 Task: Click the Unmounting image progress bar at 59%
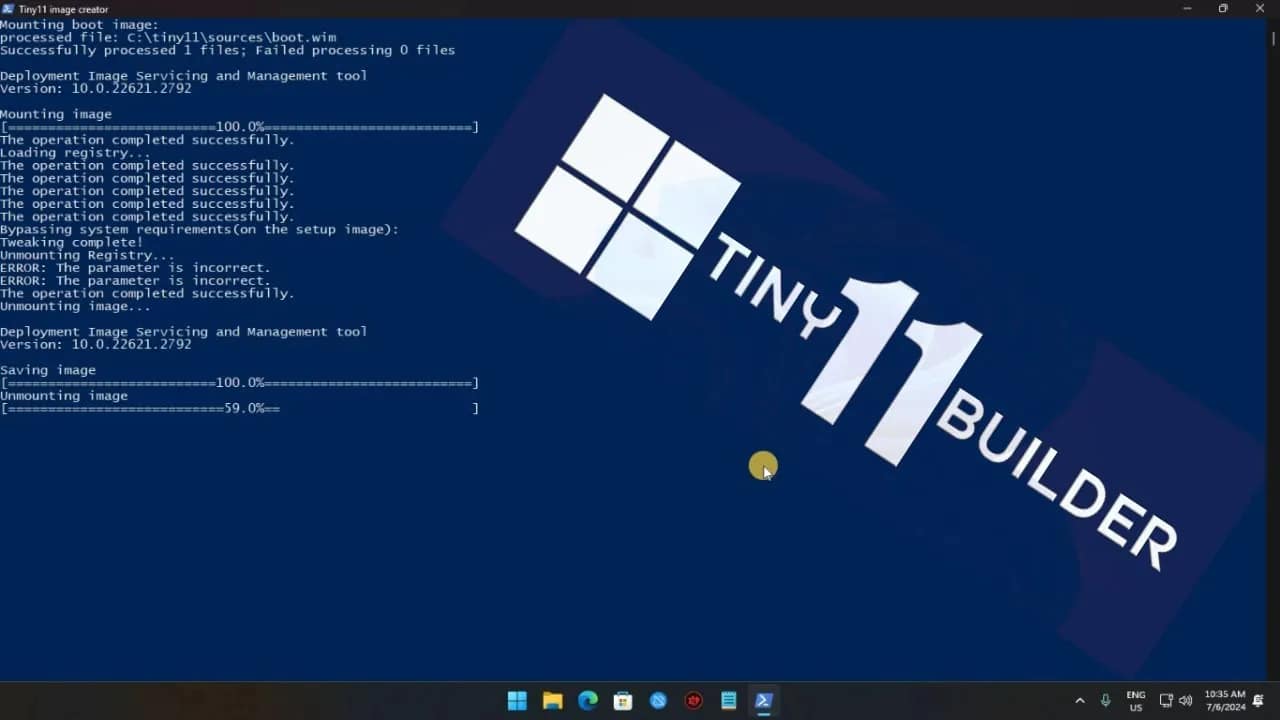coord(240,408)
